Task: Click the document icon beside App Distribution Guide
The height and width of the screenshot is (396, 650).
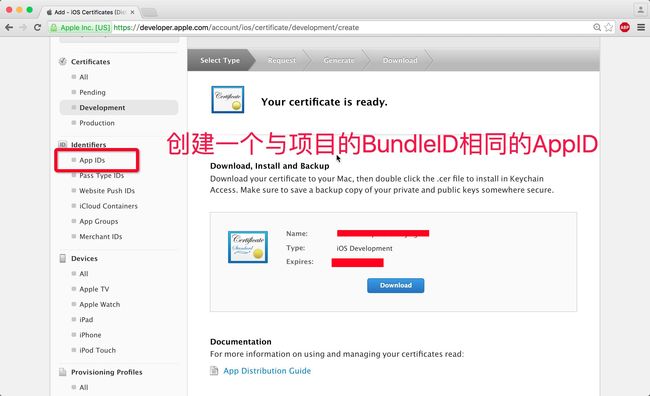Action: tap(214, 371)
